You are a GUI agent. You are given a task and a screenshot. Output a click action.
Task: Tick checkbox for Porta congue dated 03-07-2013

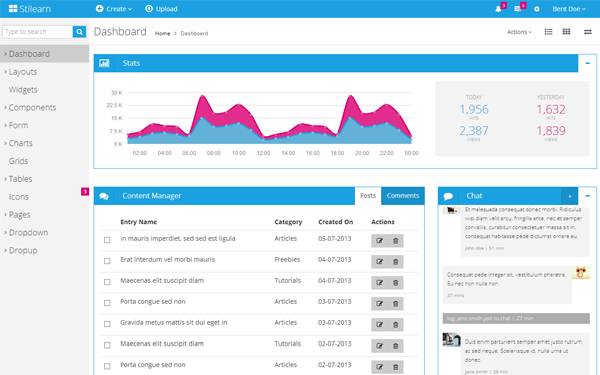pyautogui.click(x=107, y=303)
